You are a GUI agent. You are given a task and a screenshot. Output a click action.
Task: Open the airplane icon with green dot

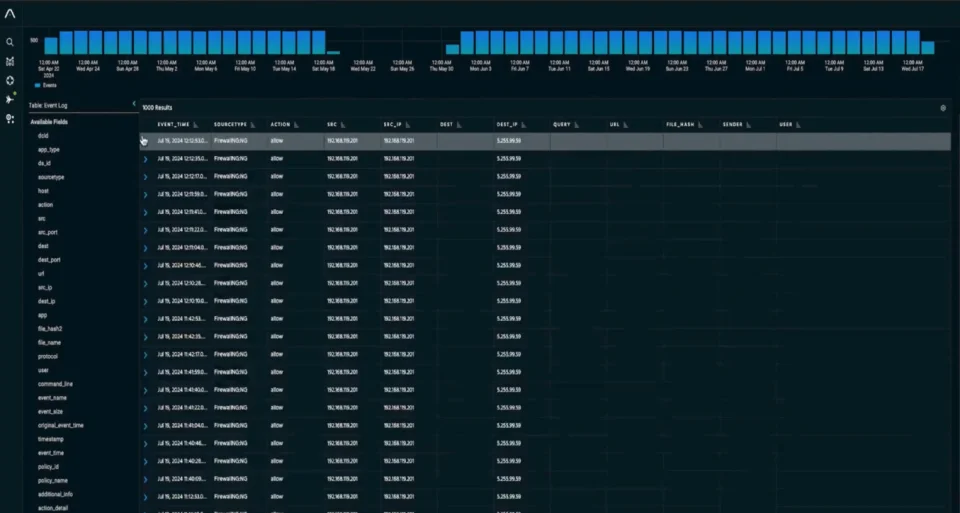(x=10, y=99)
